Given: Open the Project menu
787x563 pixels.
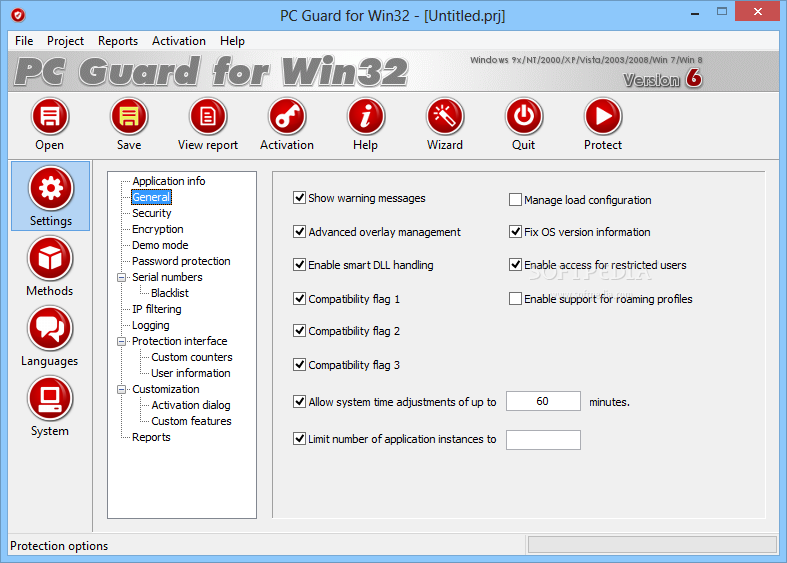Looking at the screenshot, I should (x=65, y=41).
